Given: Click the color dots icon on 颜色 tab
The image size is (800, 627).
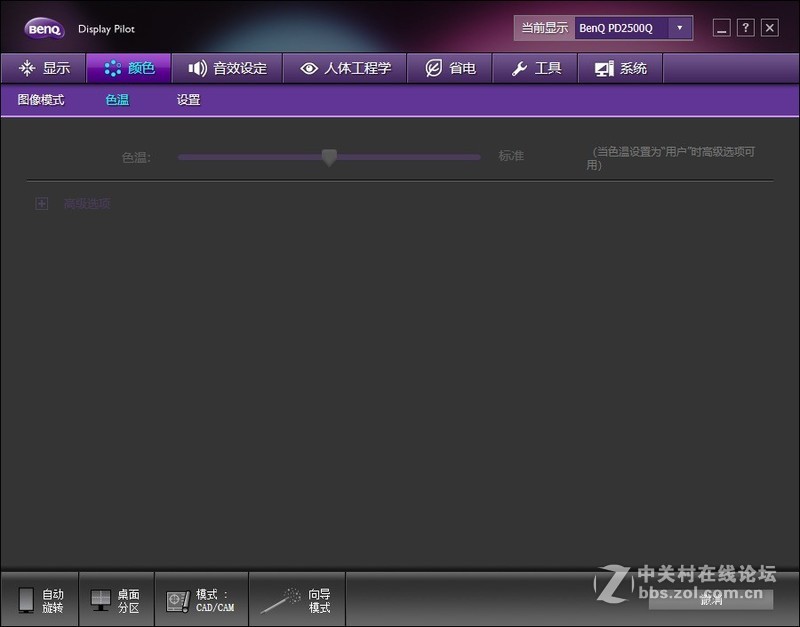Looking at the screenshot, I should tap(113, 68).
